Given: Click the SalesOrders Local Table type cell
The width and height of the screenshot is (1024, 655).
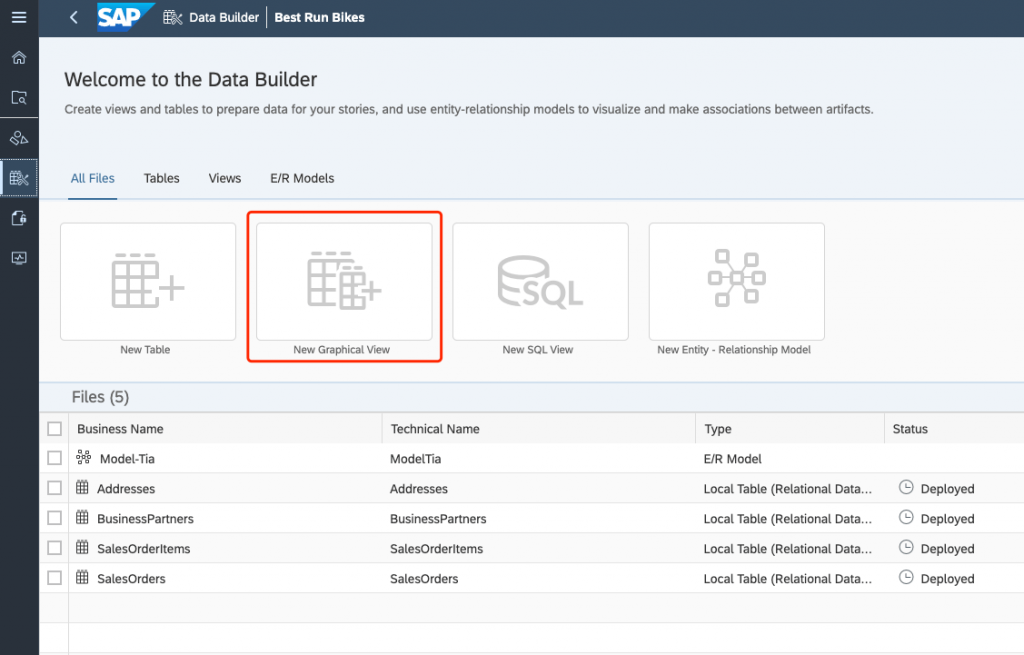Looking at the screenshot, I should click(x=788, y=579).
